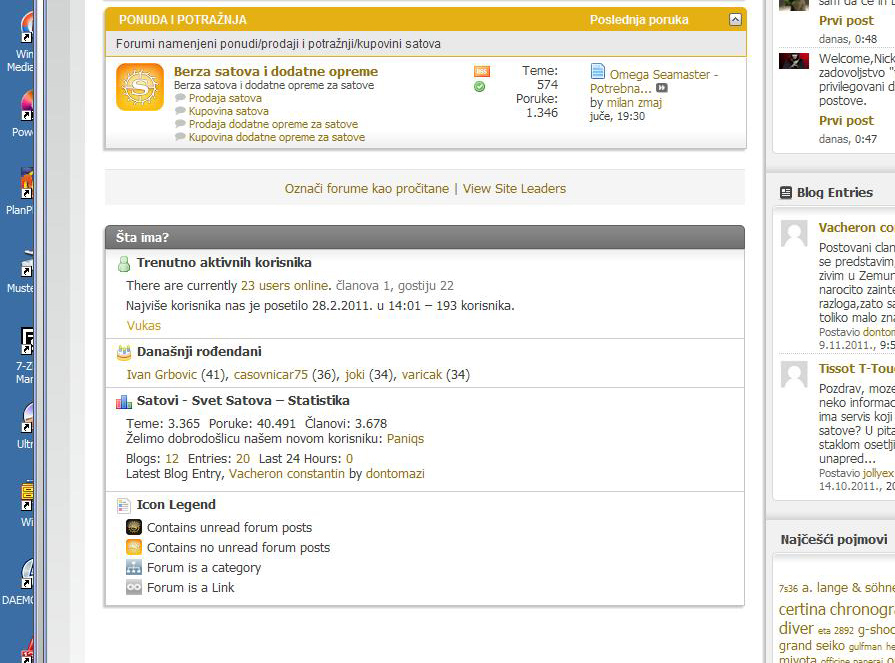895x663 pixels.
Task: Open View Site Leaders page
Action: pyautogui.click(x=514, y=188)
